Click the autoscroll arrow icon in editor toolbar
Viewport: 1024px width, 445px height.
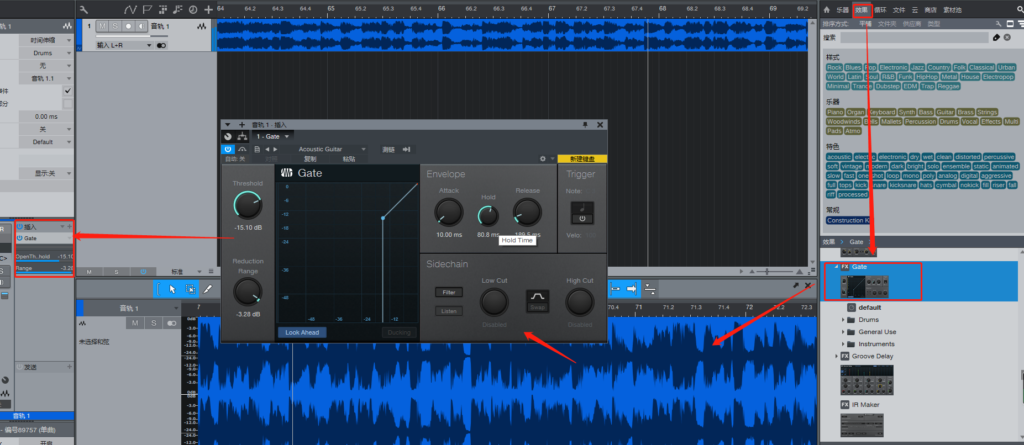point(632,289)
